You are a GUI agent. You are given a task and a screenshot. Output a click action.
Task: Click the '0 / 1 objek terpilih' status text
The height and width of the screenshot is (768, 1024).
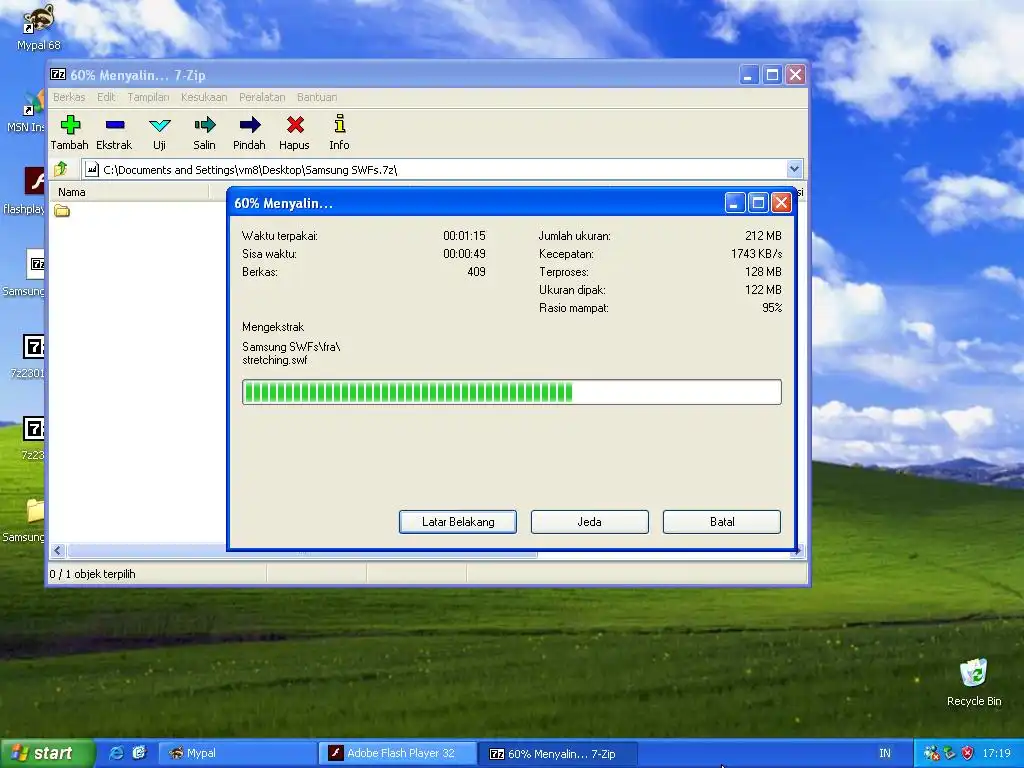tap(92, 574)
